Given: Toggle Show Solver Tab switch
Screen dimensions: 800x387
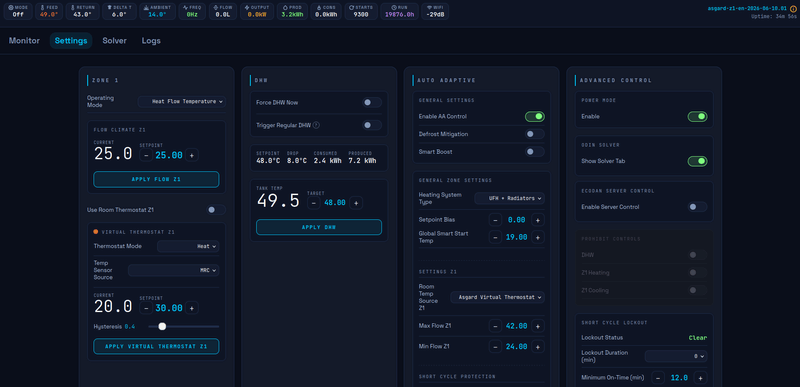Looking at the screenshot, I should point(697,161).
